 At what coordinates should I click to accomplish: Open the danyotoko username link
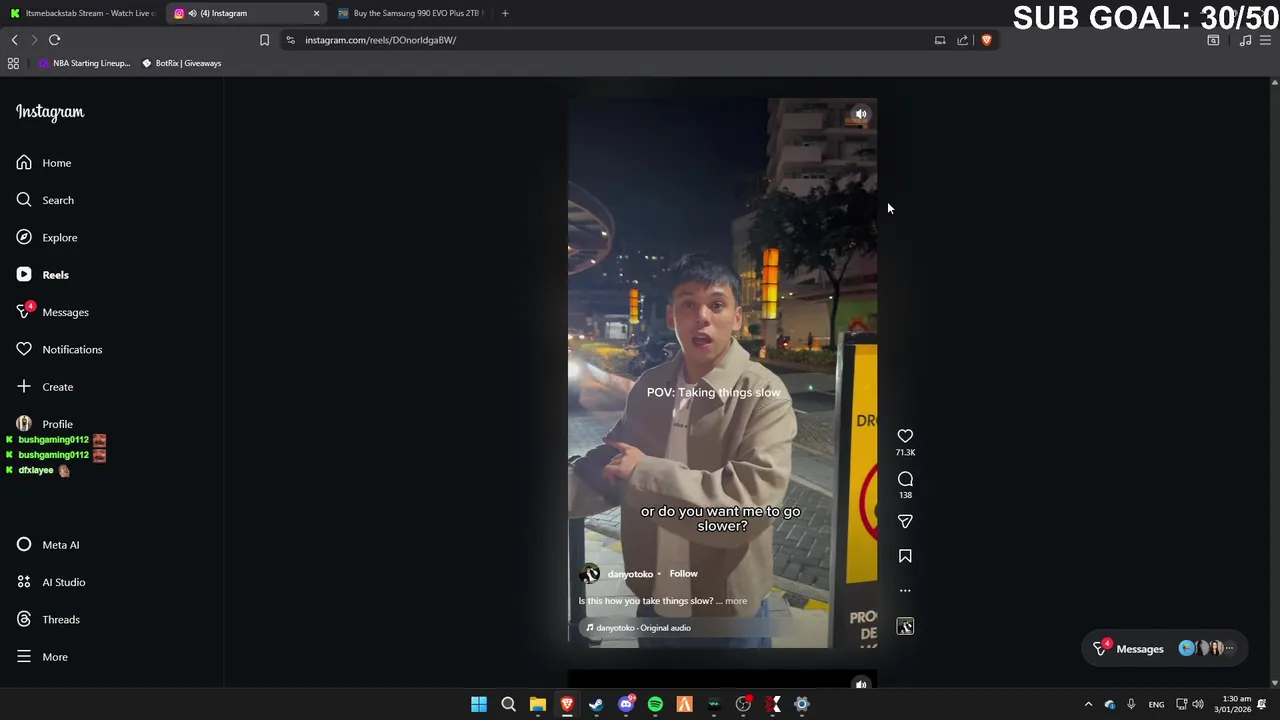tap(630, 574)
